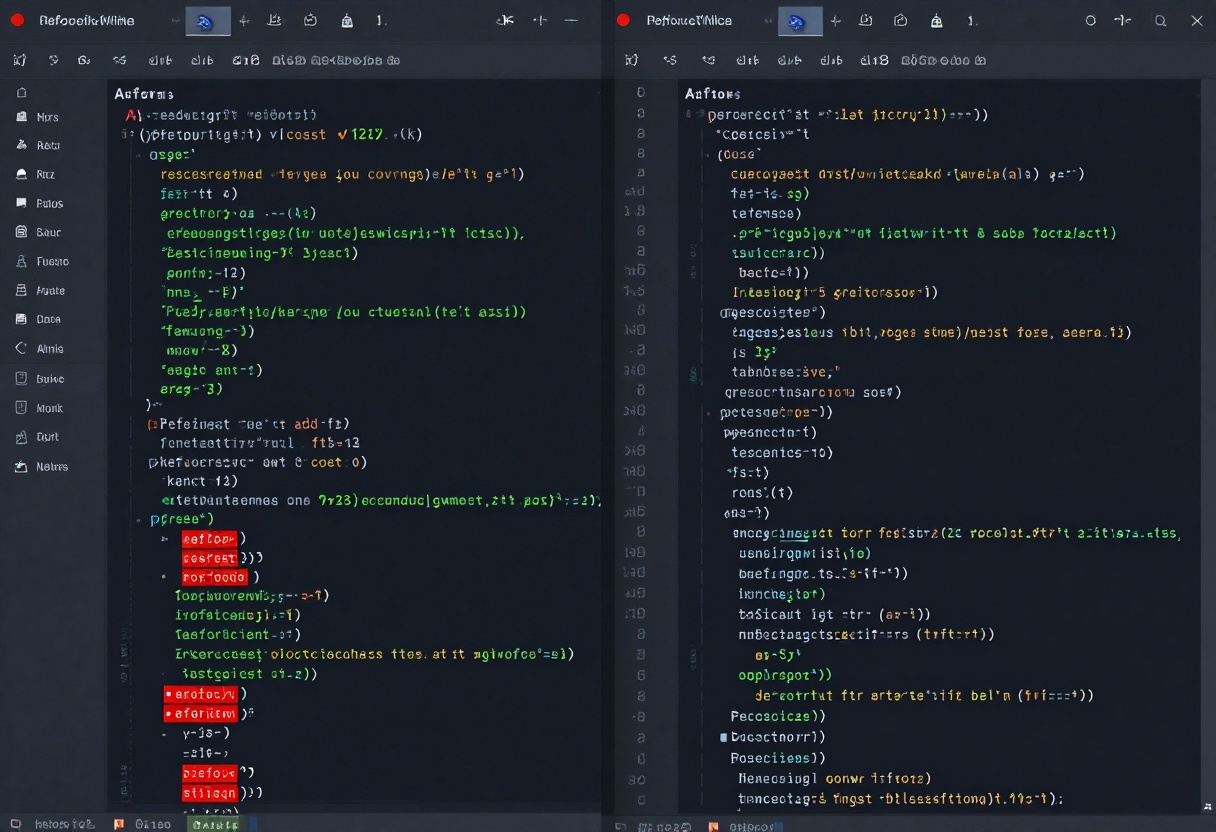Viewport: 1216px width, 832px height.
Task: Click the red-highlighted 'rorfoodo' line in the left editor
Action: point(214,577)
